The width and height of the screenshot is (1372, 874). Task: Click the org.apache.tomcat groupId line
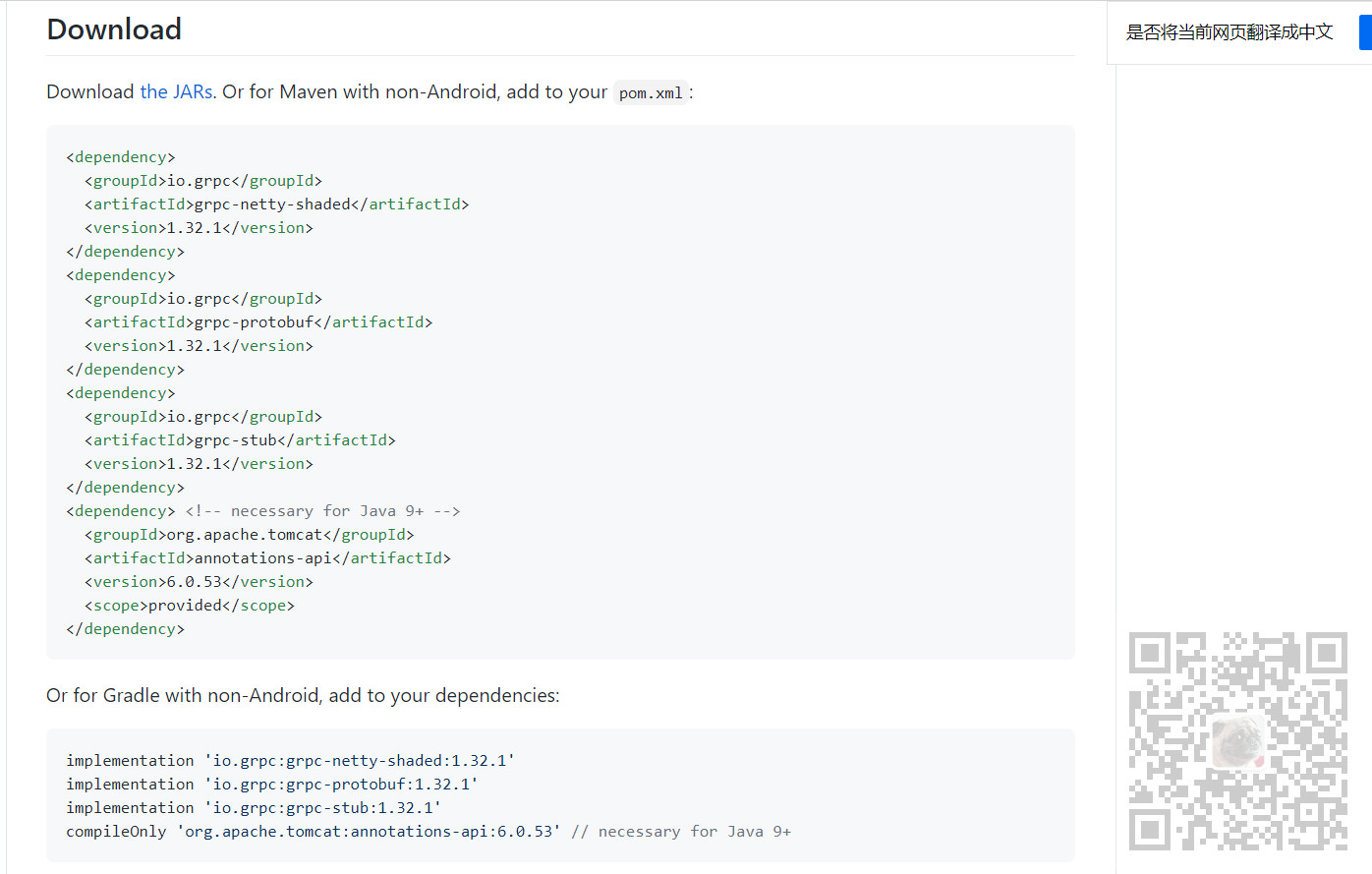point(250,535)
